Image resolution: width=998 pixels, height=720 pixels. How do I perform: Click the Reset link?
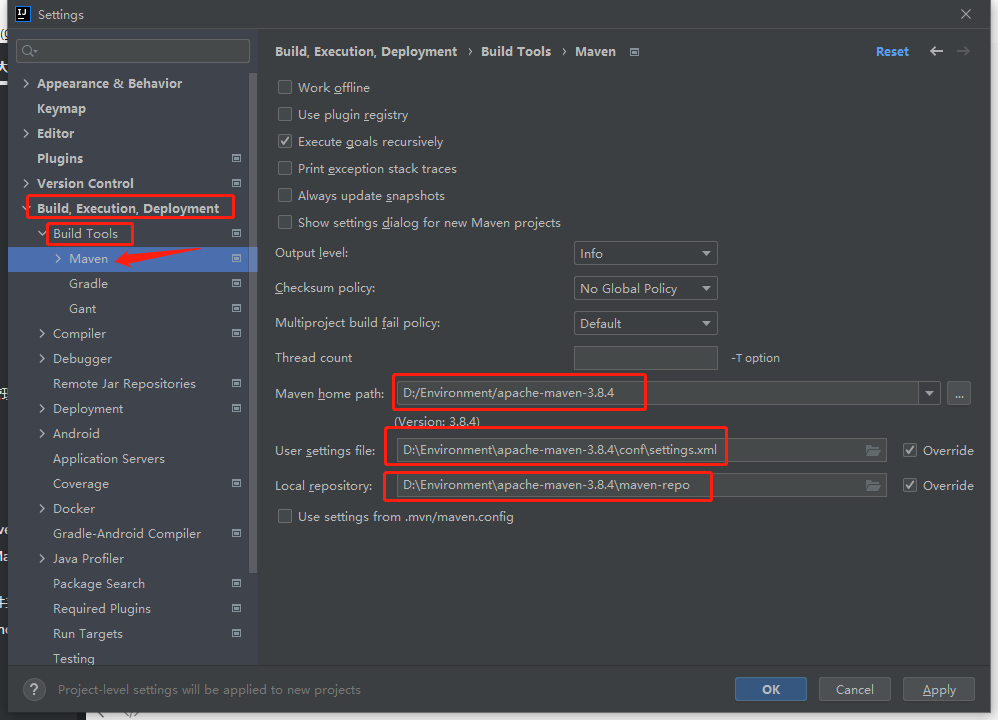tap(892, 52)
